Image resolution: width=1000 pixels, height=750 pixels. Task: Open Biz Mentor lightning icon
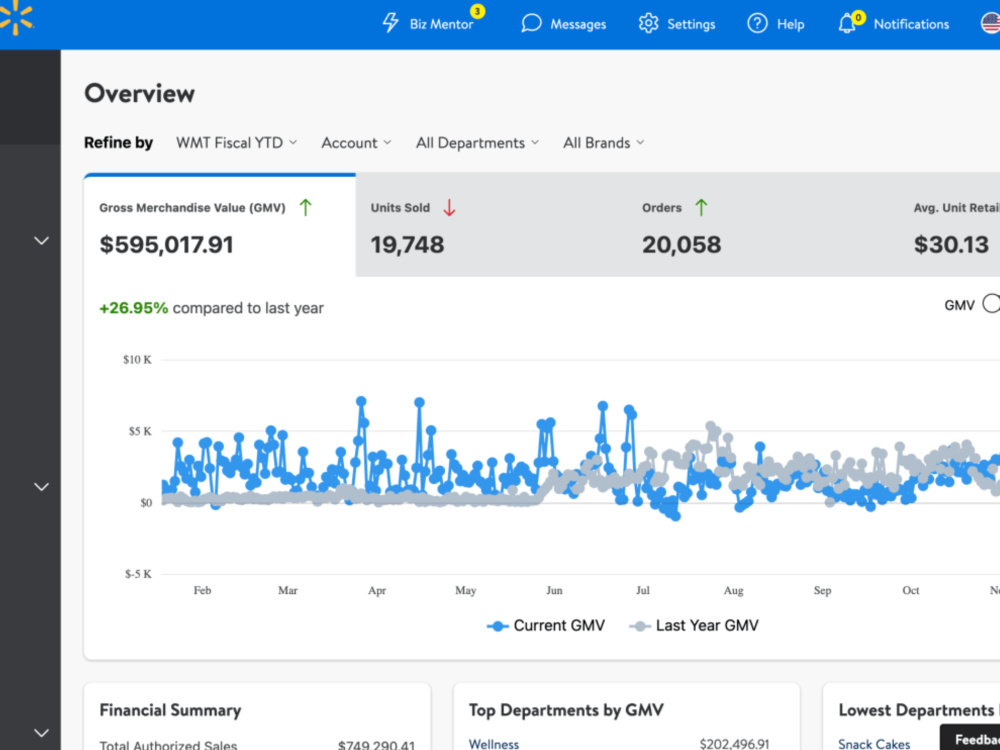[x=390, y=23]
